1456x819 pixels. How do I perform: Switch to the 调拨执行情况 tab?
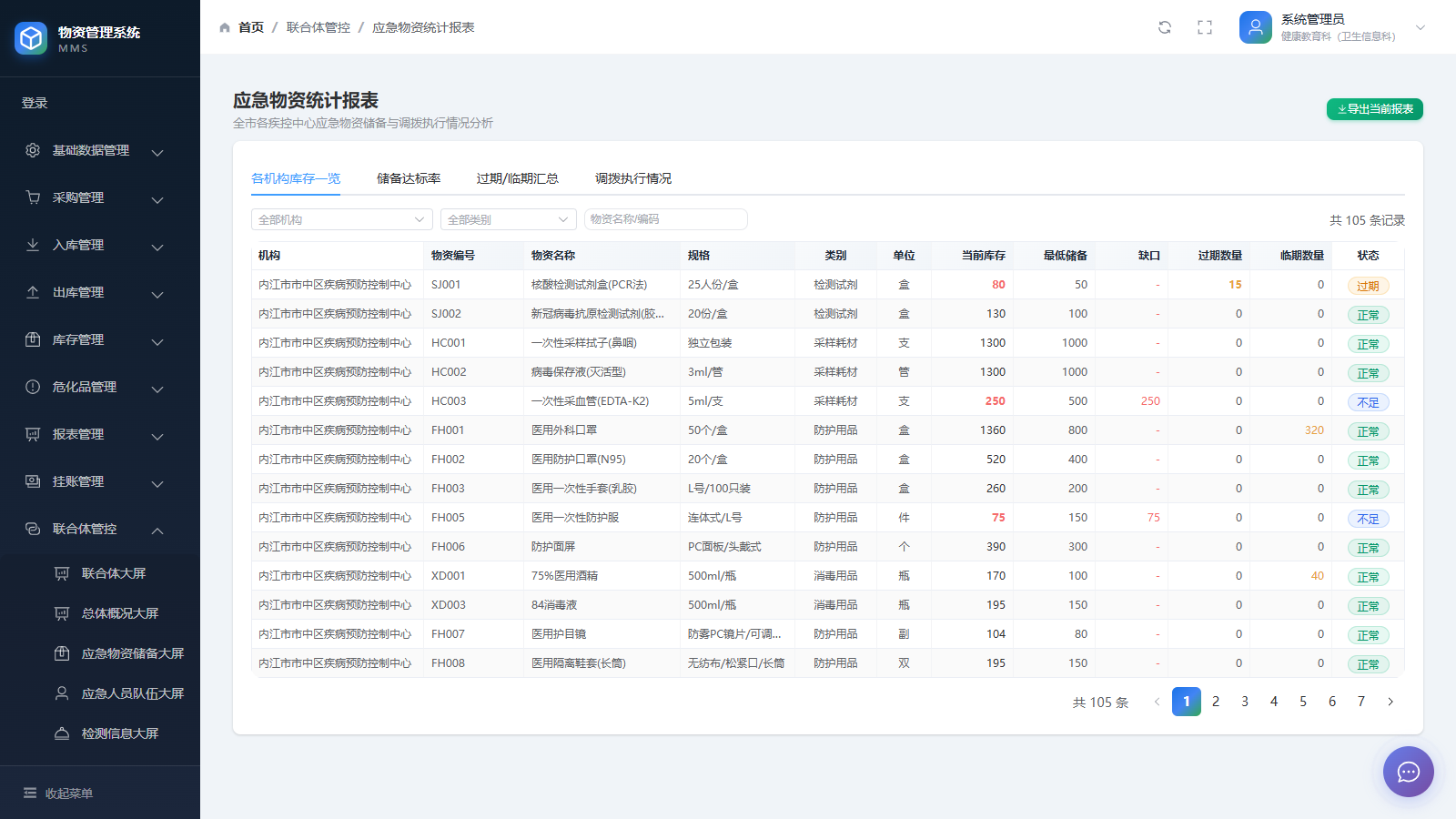(x=633, y=178)
